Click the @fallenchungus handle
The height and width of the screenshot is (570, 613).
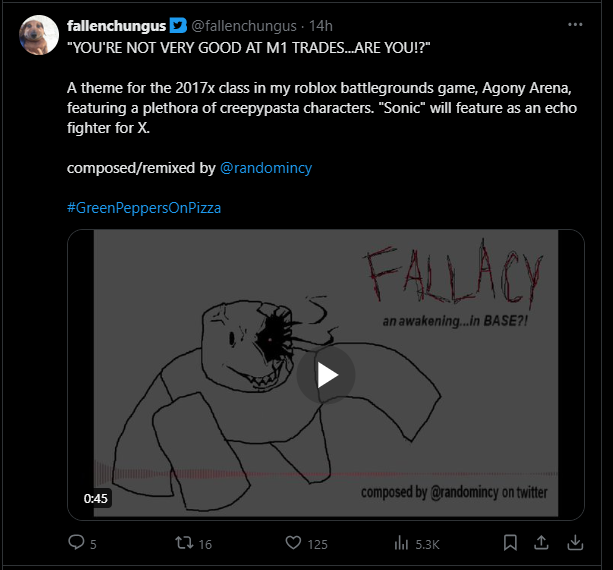point(243,25)
